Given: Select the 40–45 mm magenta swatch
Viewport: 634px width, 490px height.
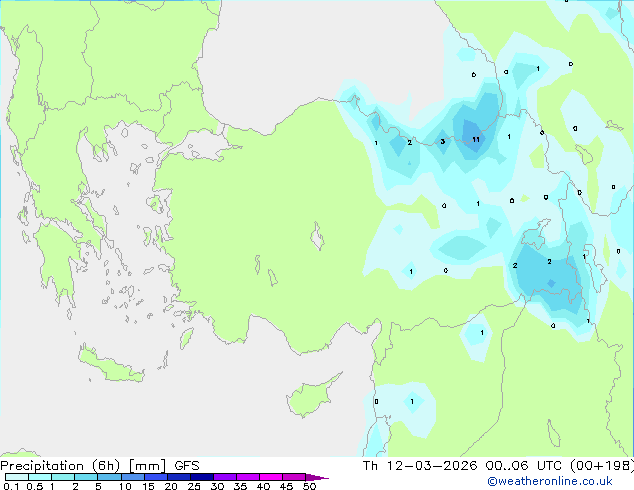Looking at the screenshot, I should [x=271, y=477].
